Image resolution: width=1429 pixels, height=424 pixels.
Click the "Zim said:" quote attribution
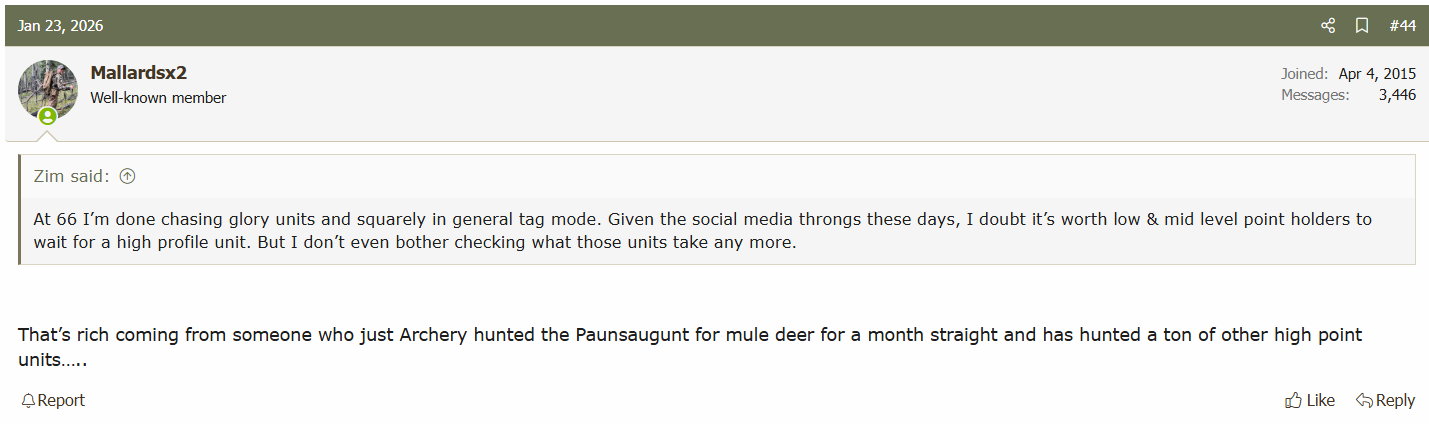point(71,176)
